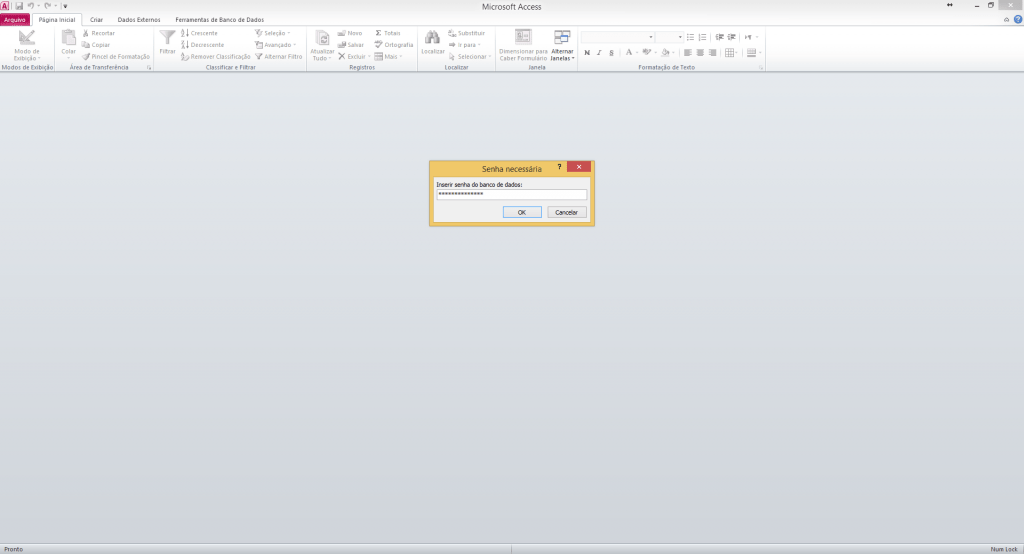Click Ortografia spell check icon

point(378,45)
